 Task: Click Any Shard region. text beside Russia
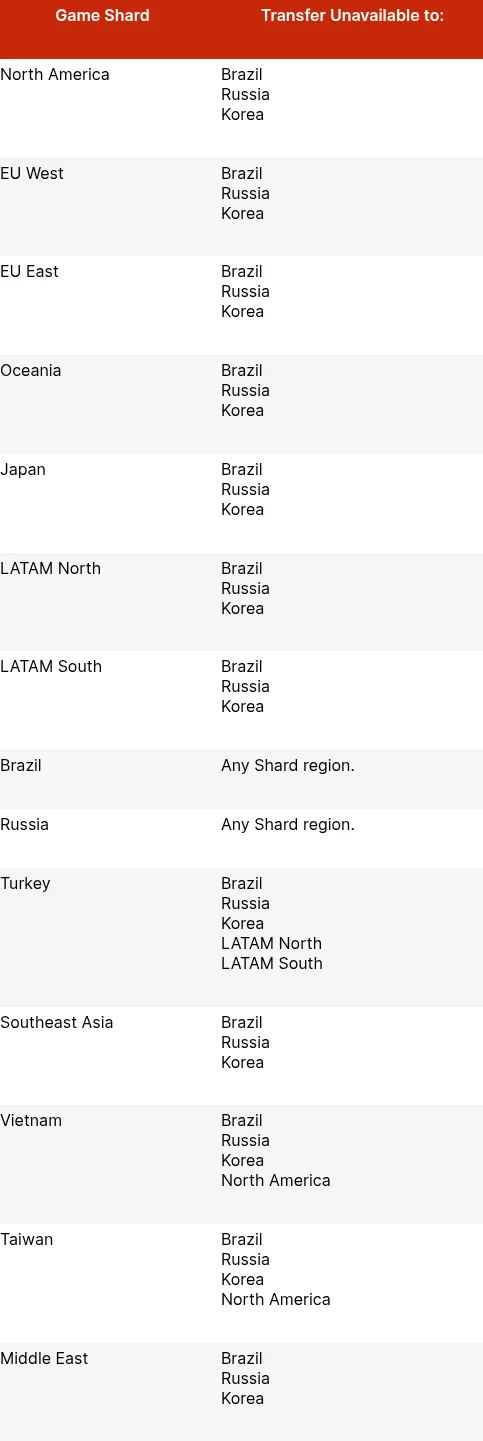pos(288,825)
